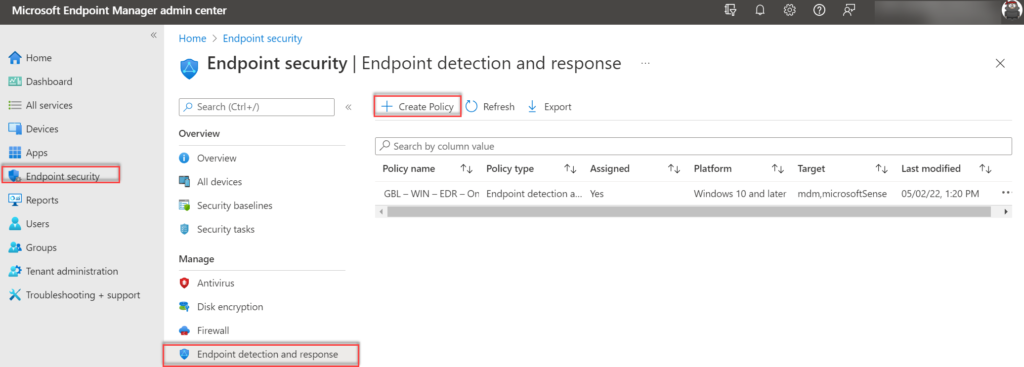Sort by Platform column
The image size is (1024, 367).
(x=778, y=169)
